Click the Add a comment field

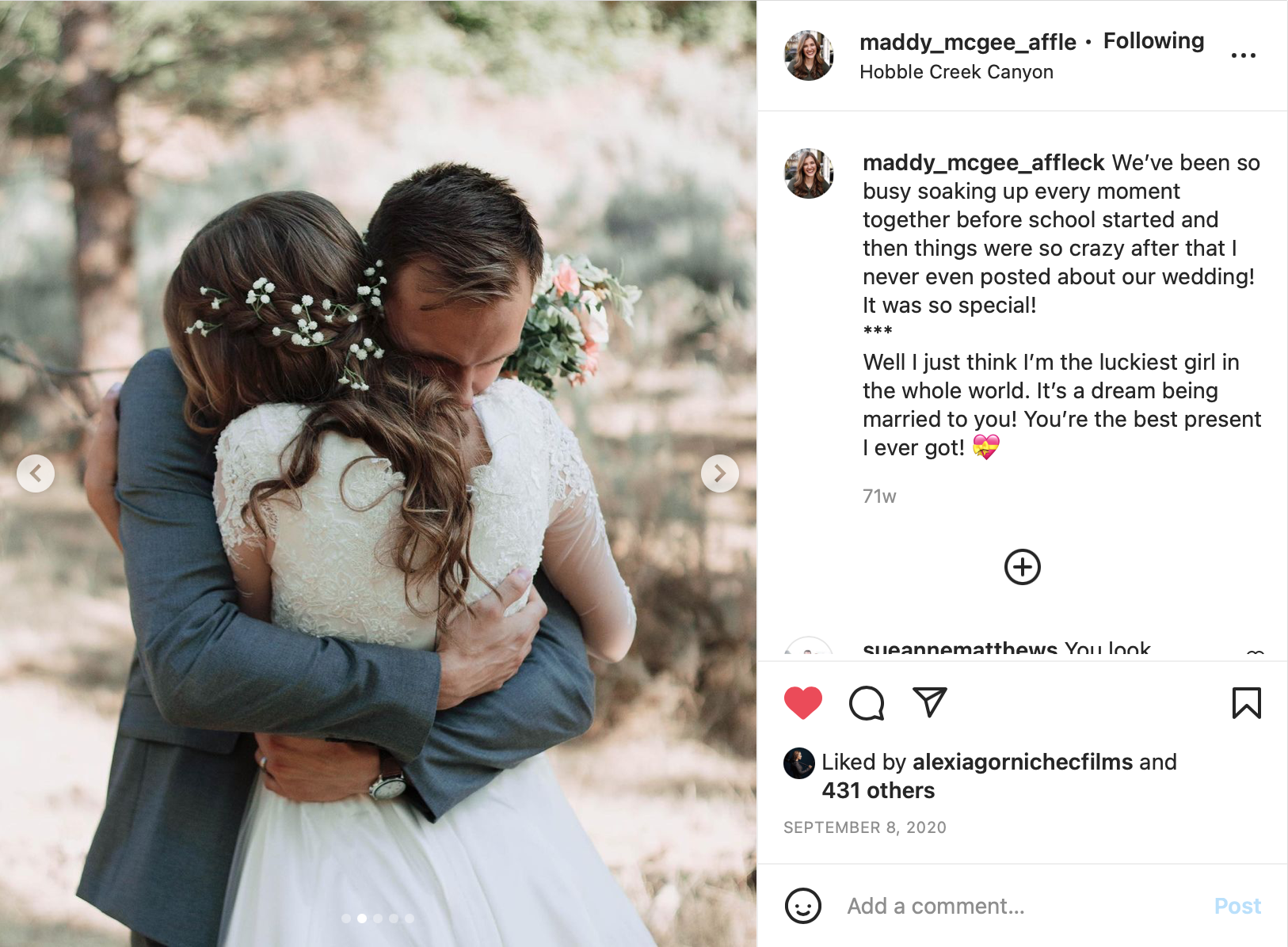(x=1022, y=906)
